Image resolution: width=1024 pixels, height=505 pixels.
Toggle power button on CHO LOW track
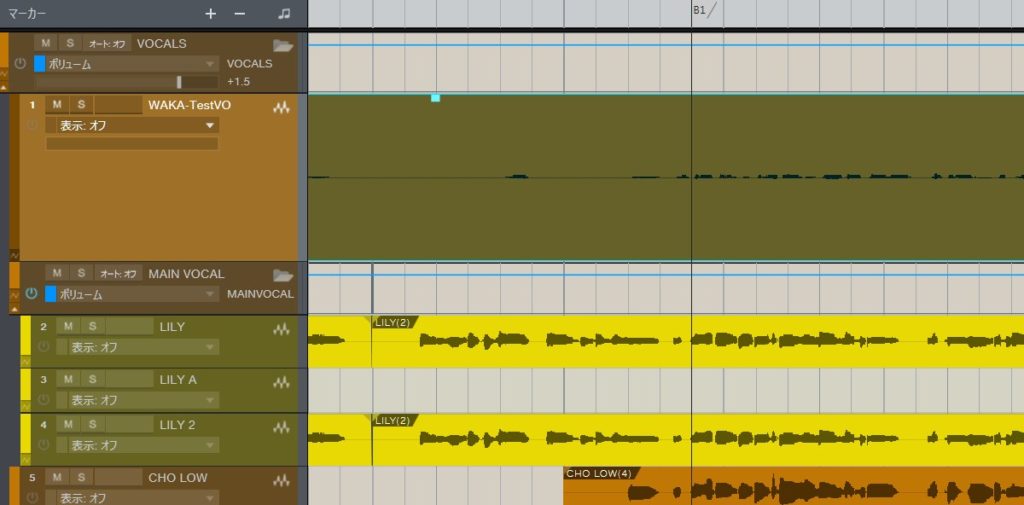pos(31,497)
